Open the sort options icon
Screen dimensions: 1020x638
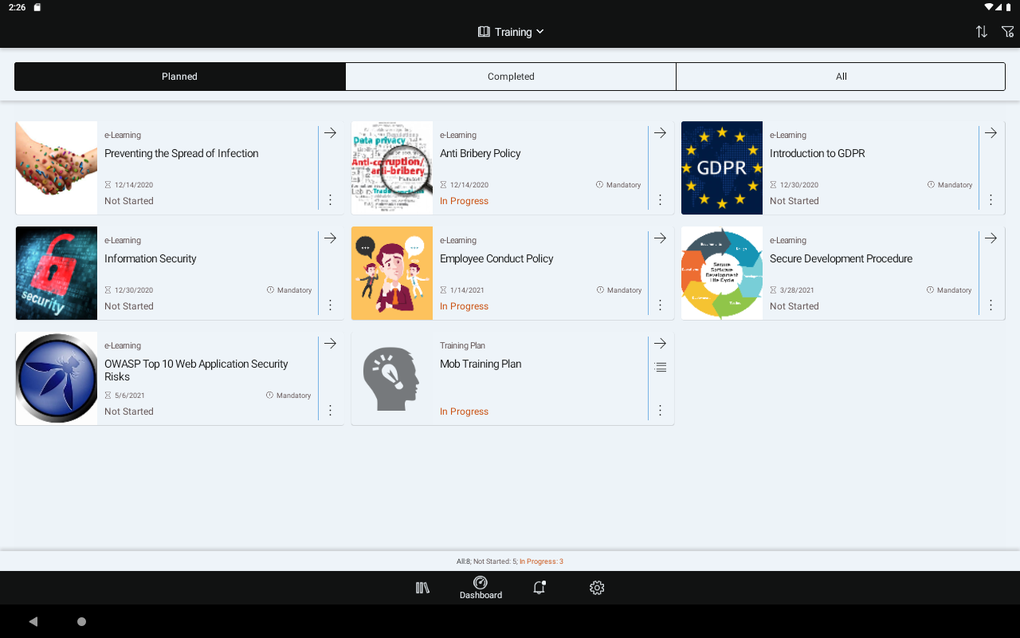coord(981,31)
